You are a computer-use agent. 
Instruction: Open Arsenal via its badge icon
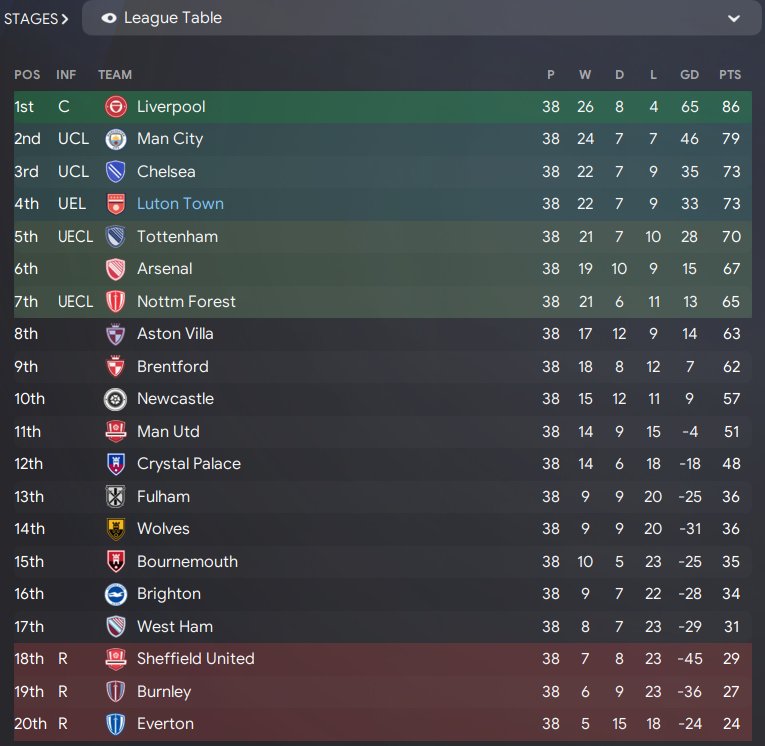[x=116, y=269]
